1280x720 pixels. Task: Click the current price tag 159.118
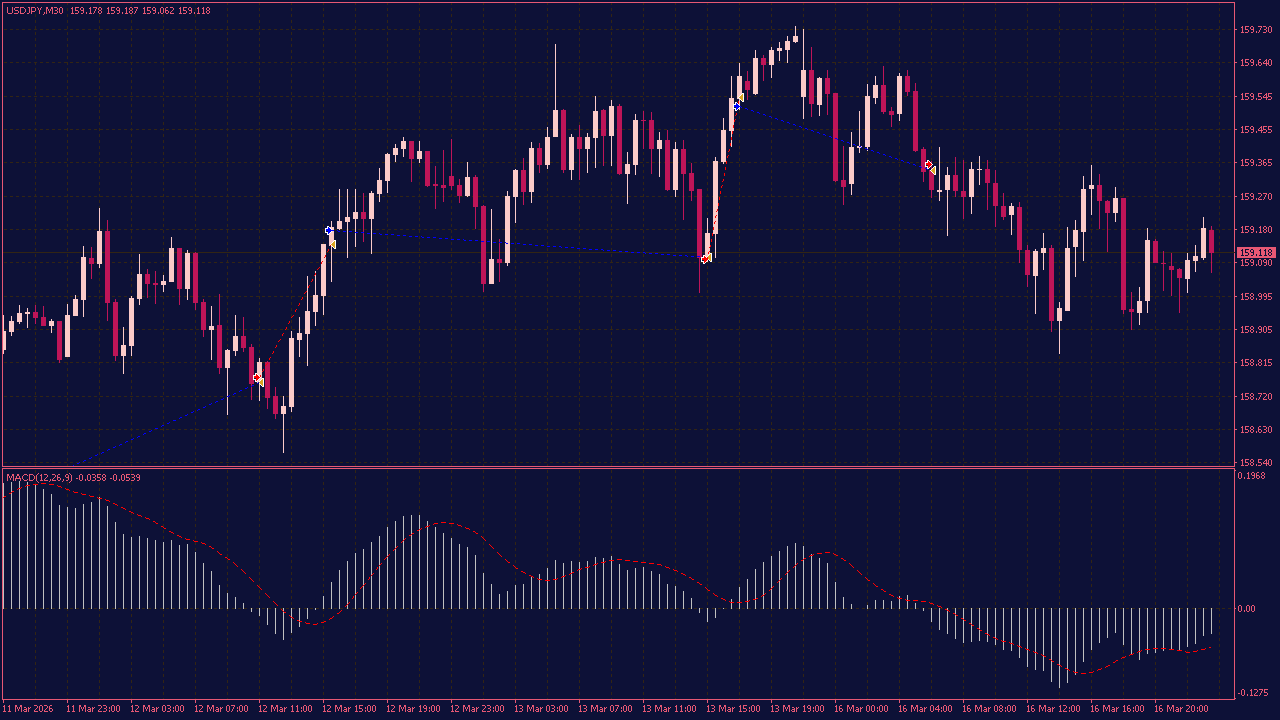[x=1256, y=253]
